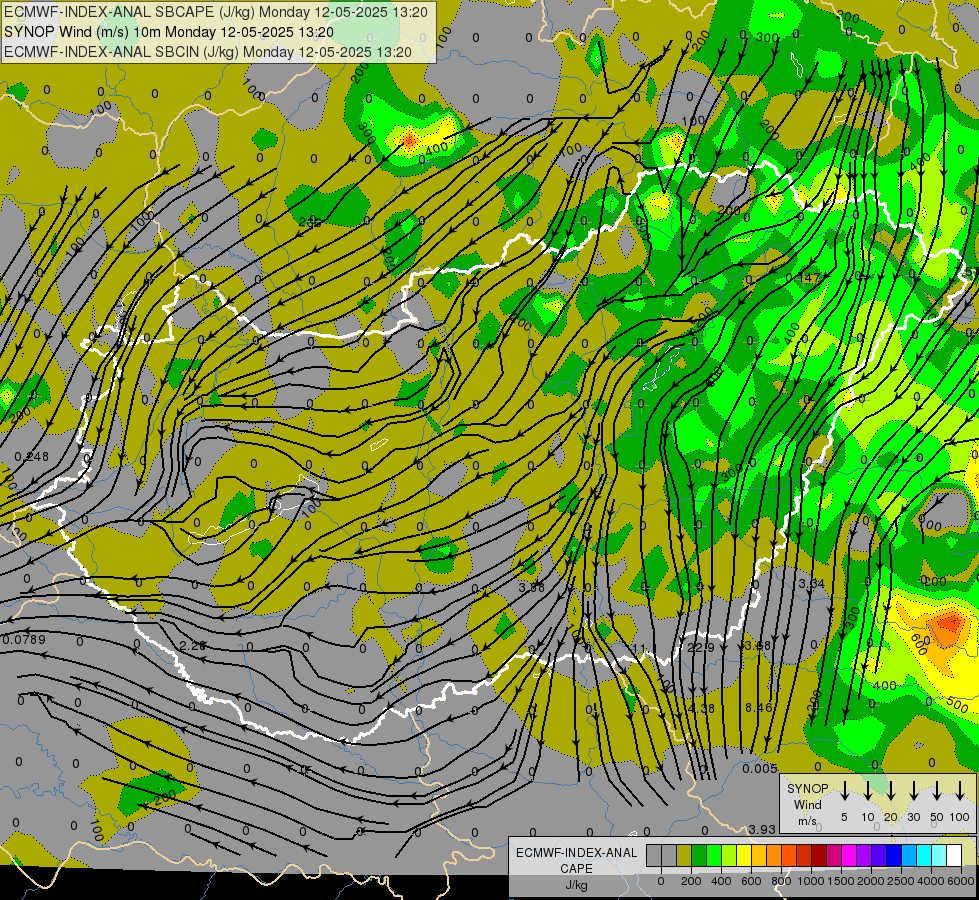Click the 30 m/s wind arrow in legend
Screen dimensions: 979x900
tap(914, 791)
